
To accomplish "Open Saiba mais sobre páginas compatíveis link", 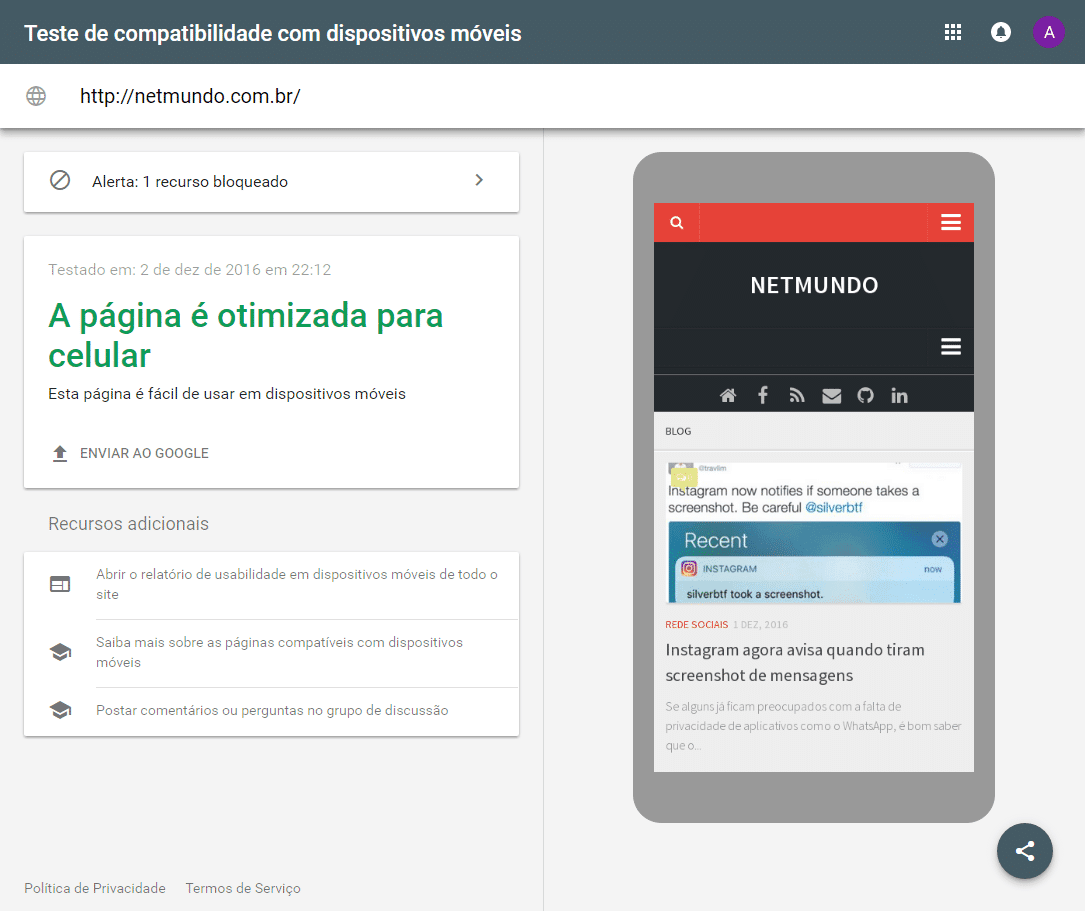I will click(x=280, y=652).
